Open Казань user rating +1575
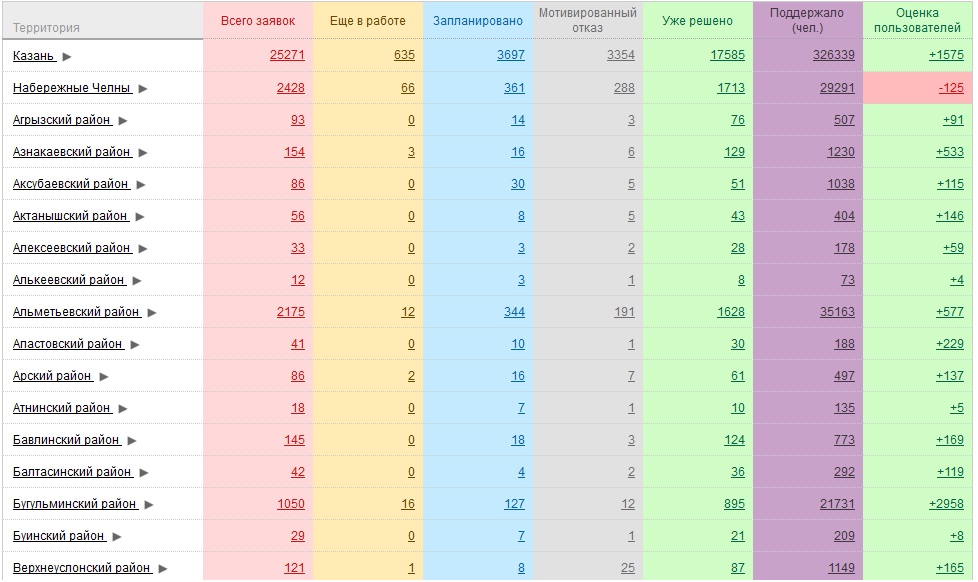 pos(946,55)
